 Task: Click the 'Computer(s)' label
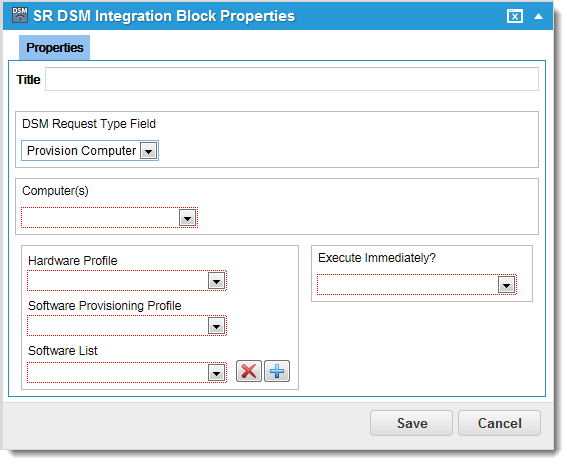[x=55, y=191]
